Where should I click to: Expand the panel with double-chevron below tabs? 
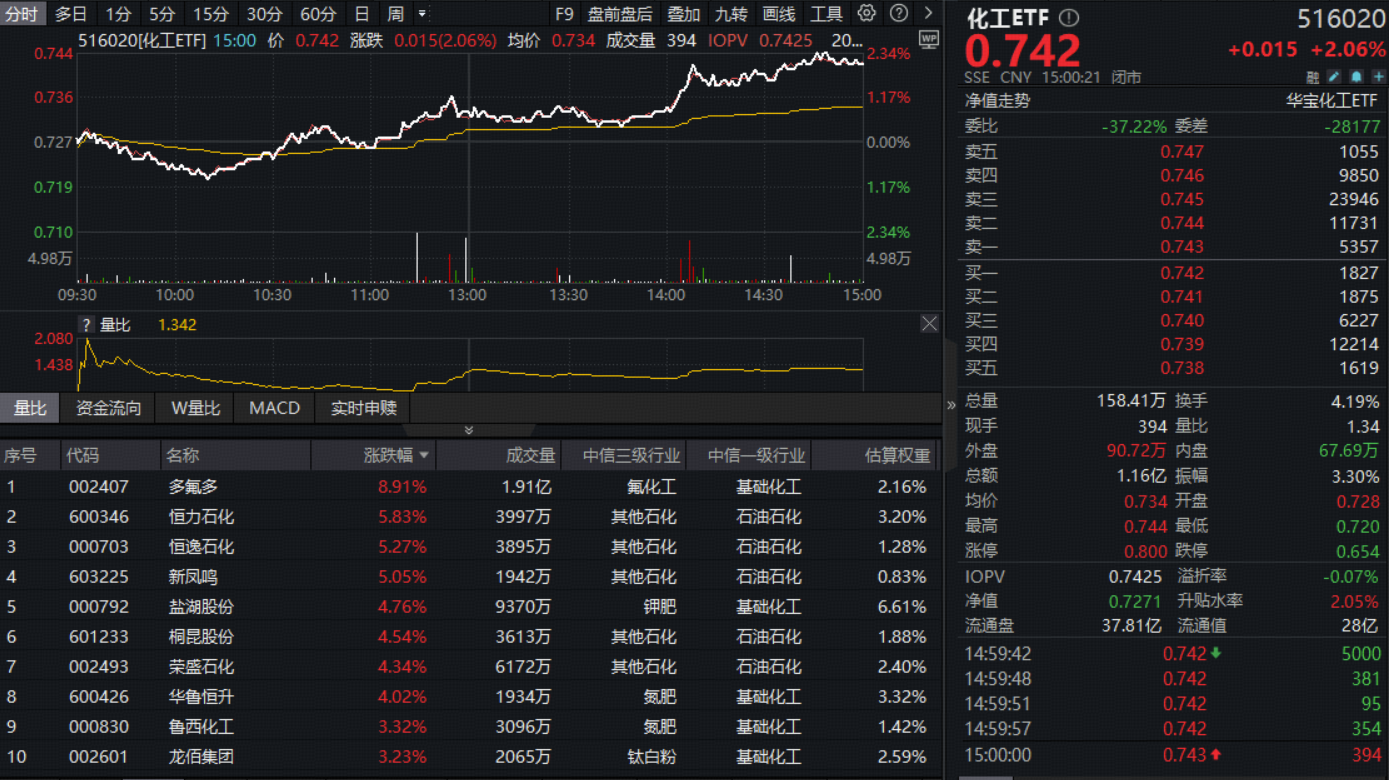click(468, 430)
